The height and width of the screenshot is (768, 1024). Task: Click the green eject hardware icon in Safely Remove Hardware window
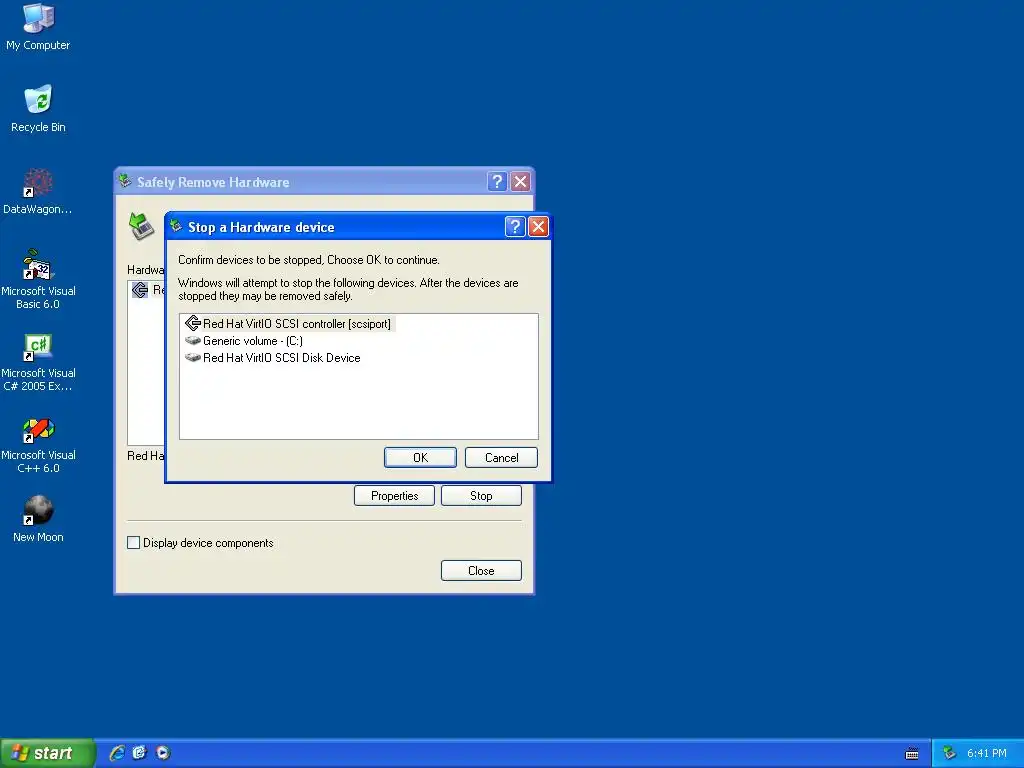pos(141,226)
